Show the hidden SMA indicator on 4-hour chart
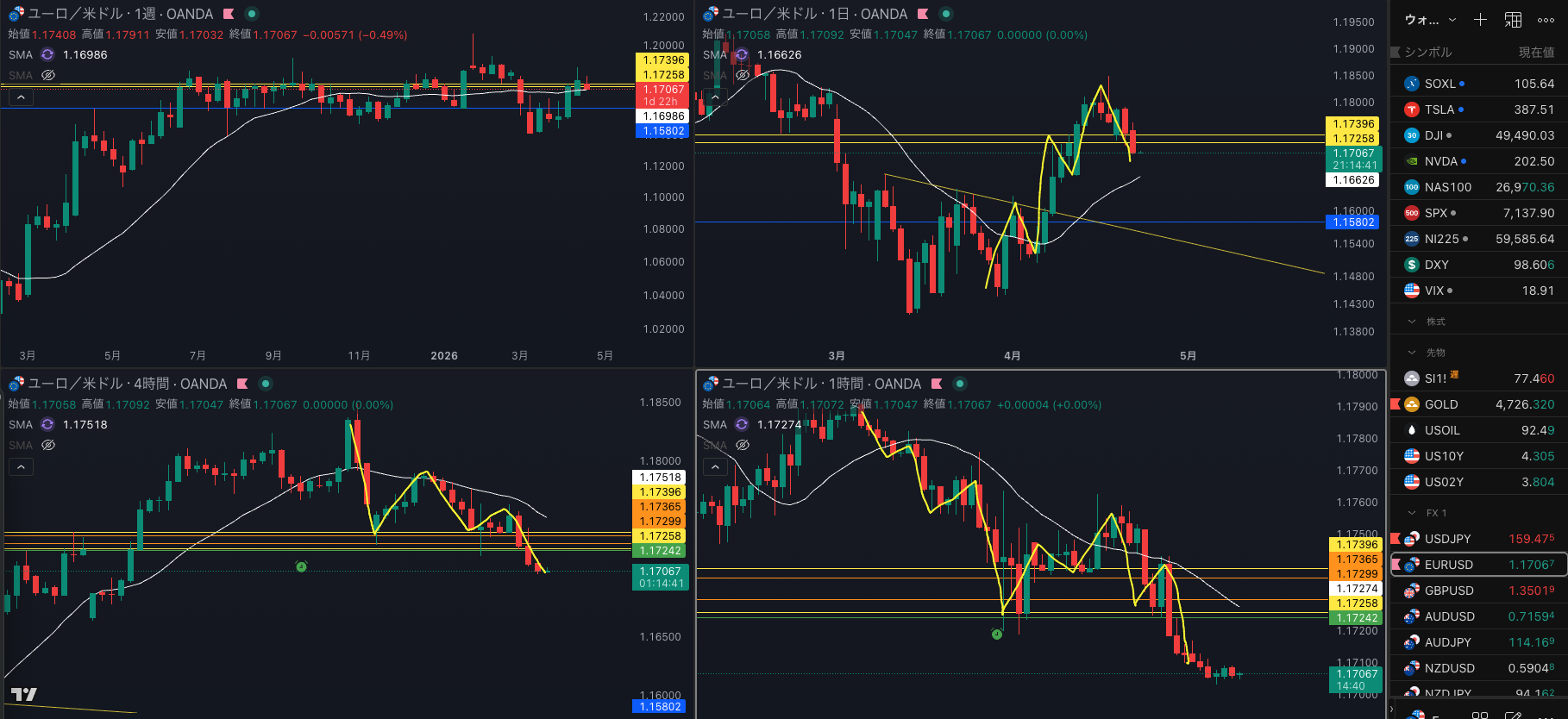Viewport: 1568px width, 719px height. pos(48,446)
